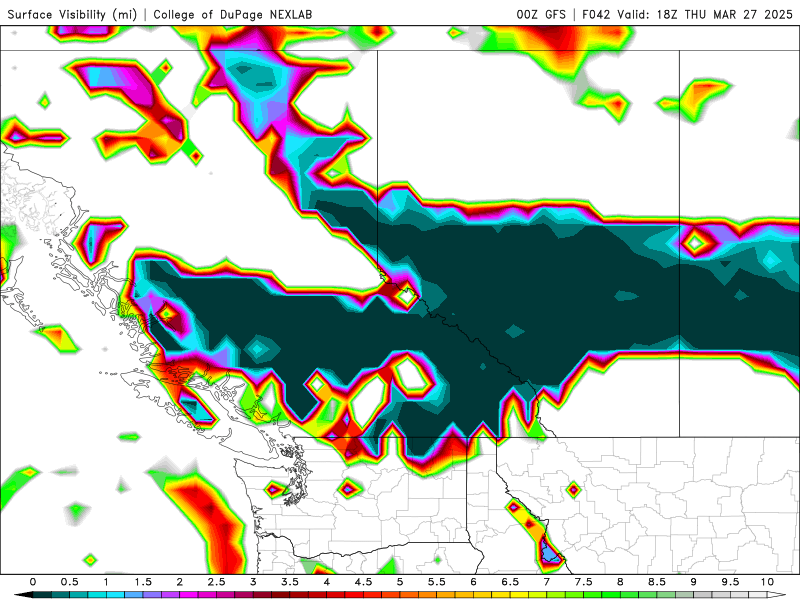Select the 6 value on the visibility scale
Screen dimensions: 800x600
[473, 582]
